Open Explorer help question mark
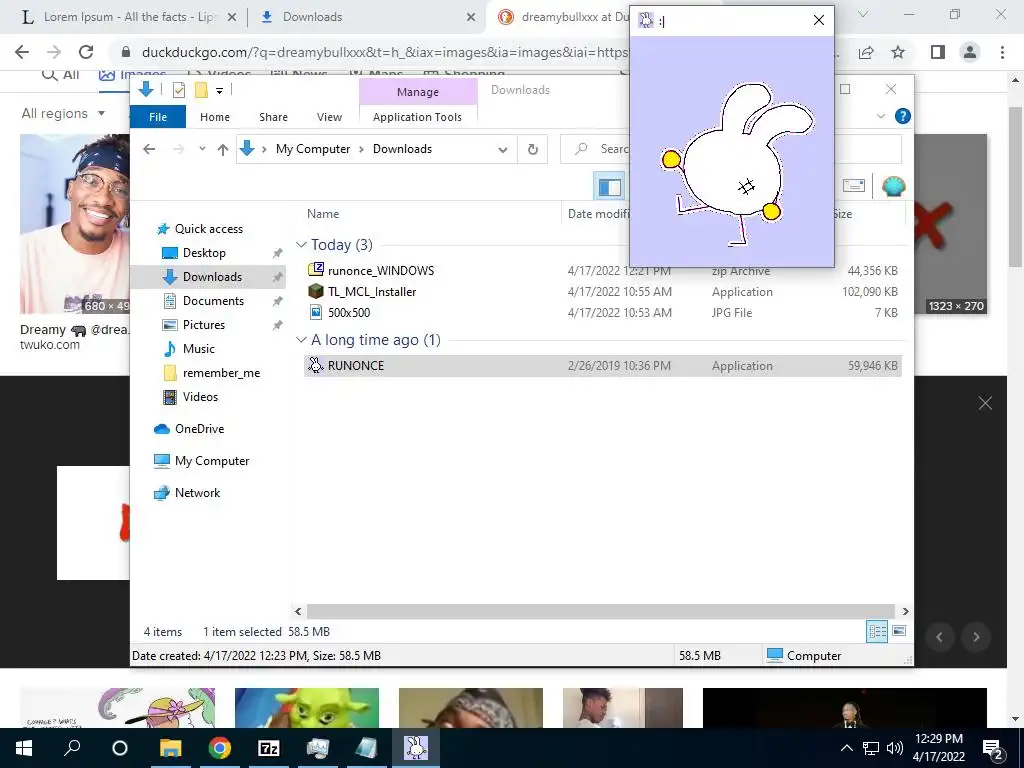 (x=903, y=116)
